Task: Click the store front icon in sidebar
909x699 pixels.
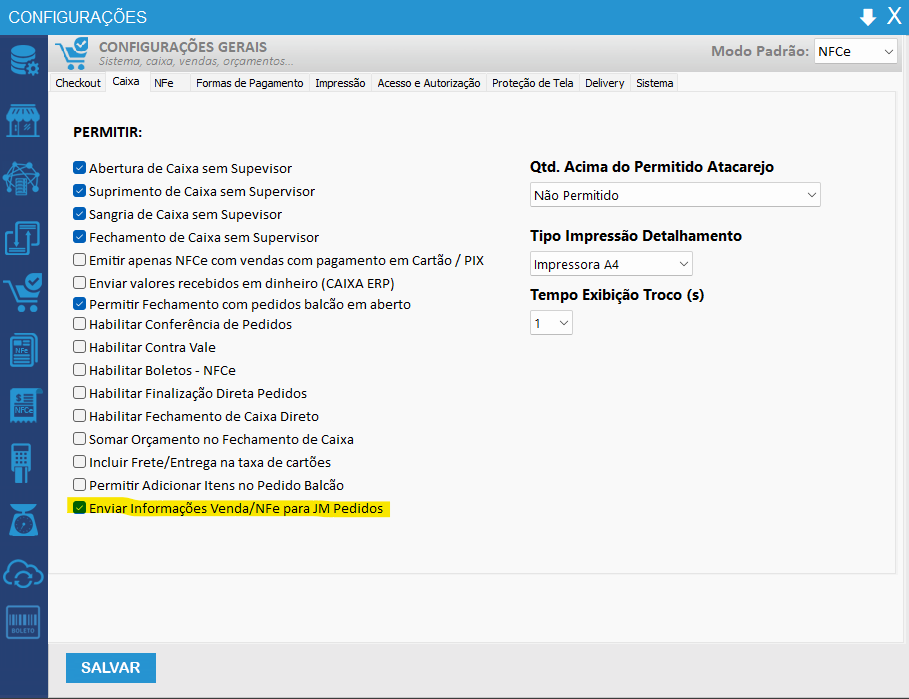Action: coord(23,118)
